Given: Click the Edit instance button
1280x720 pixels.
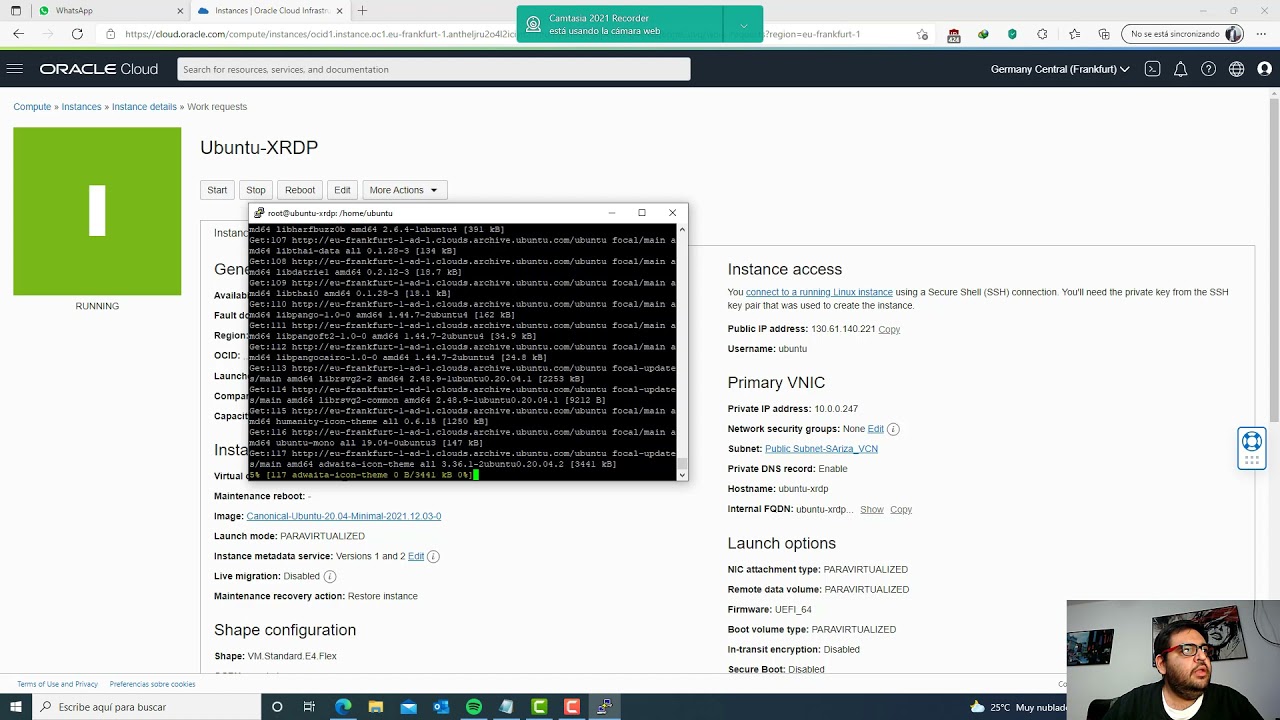Looking at the screenshot, I should tap(342, 190).
